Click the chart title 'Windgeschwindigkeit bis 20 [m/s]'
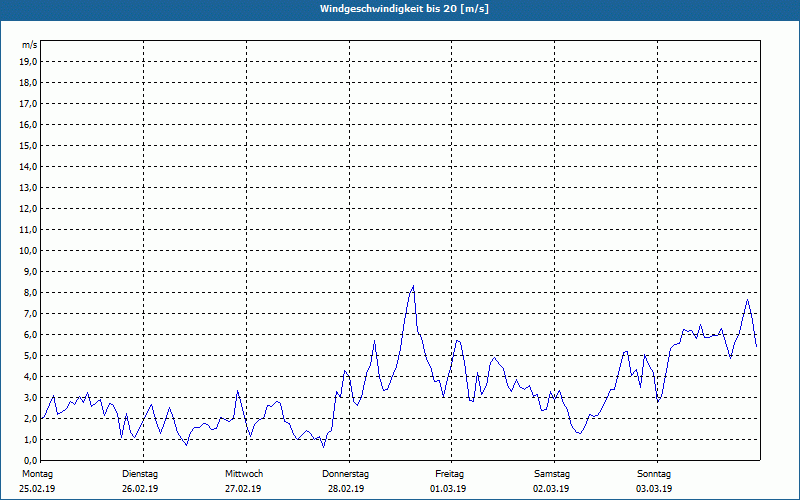Viewport: 800px width, 500px height. (x=404, y=9)
